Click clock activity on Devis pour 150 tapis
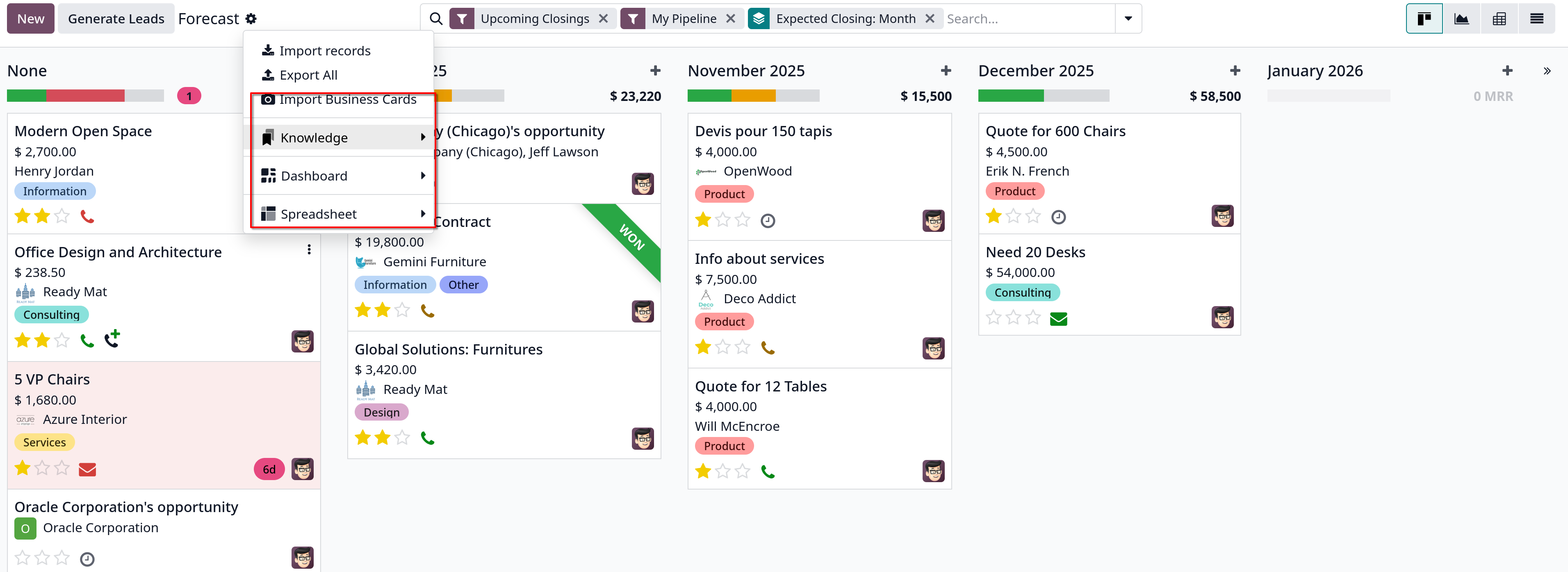The width and height of the screenshot is (1568, 572). tap(768, 220)
